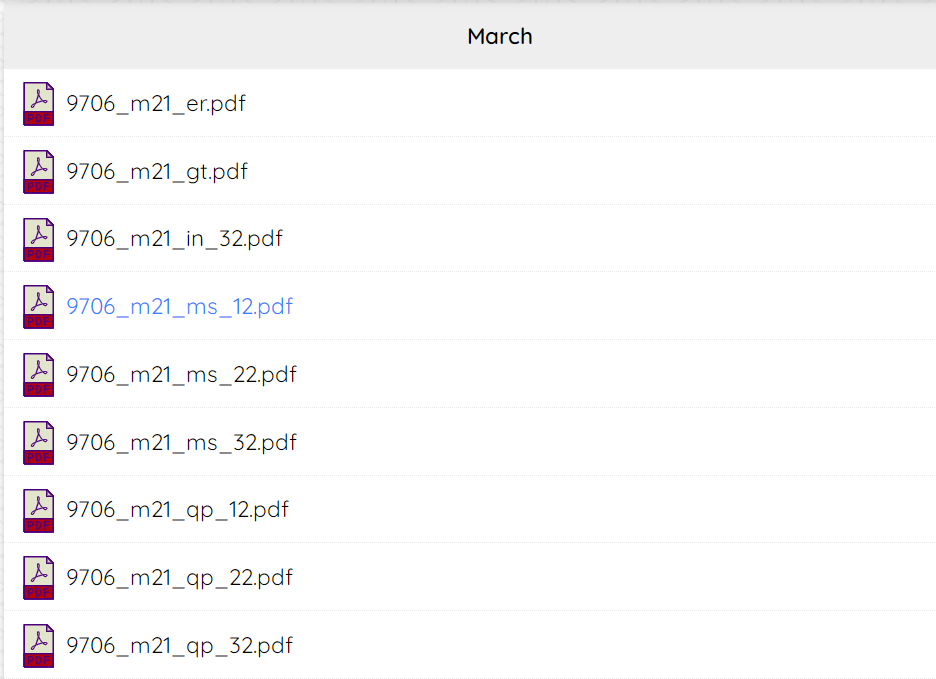This screenshot has width=936, height=679.
Task: Click the PDF icon beside 9706_m21_ms_32.pdf
Action: tap(39, 443)
